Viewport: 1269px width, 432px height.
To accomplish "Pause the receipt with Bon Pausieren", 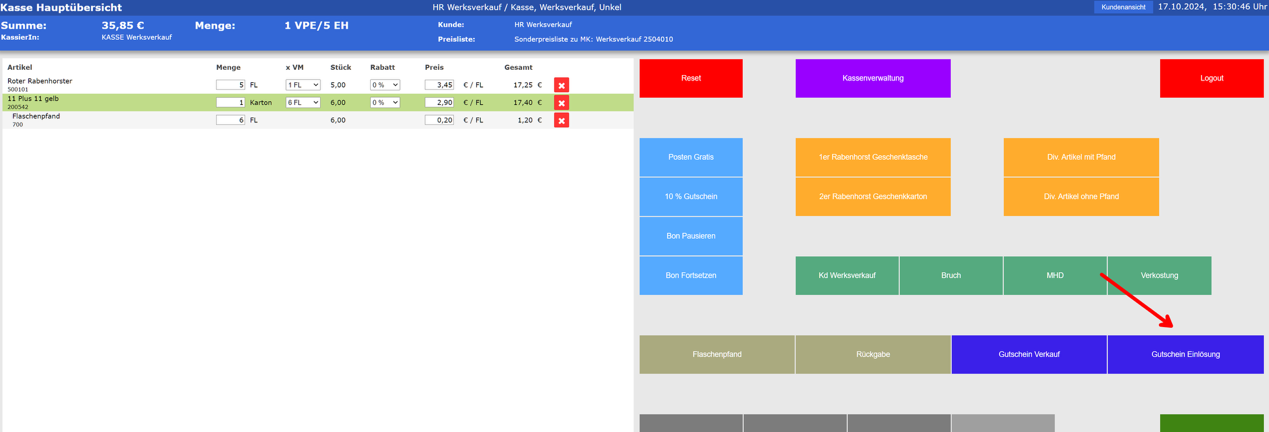I will pos(691,236).
